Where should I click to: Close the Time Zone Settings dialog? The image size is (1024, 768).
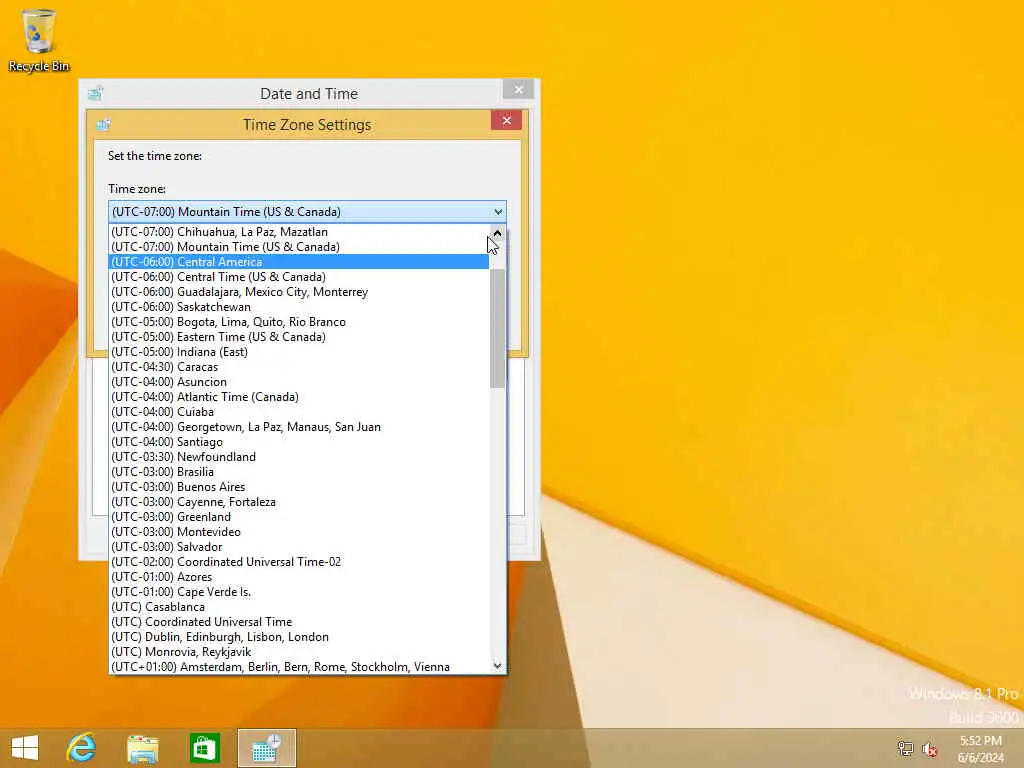506,120
